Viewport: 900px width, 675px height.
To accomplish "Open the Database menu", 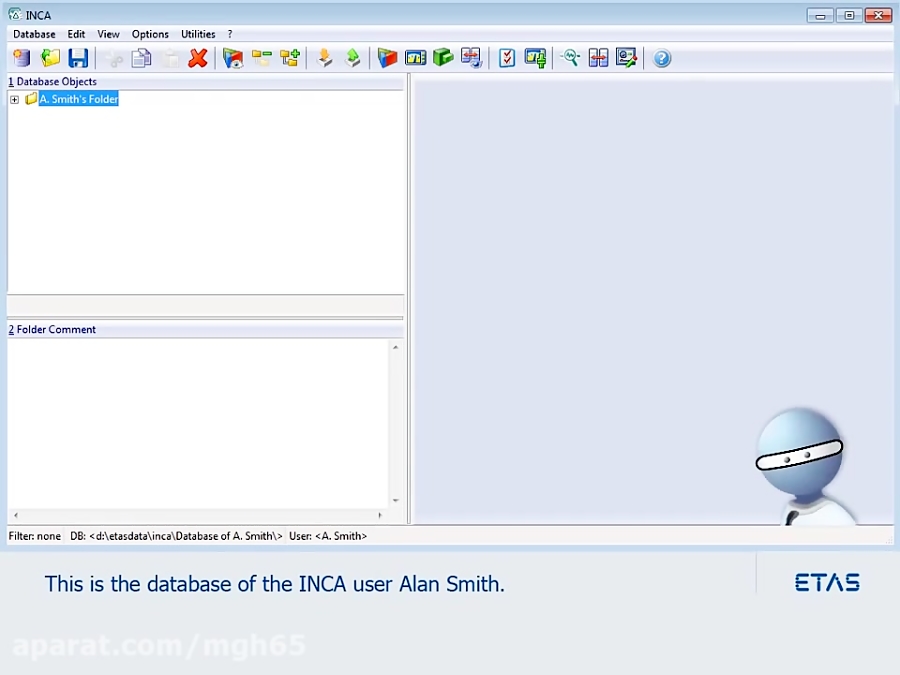I will point(33,33).
